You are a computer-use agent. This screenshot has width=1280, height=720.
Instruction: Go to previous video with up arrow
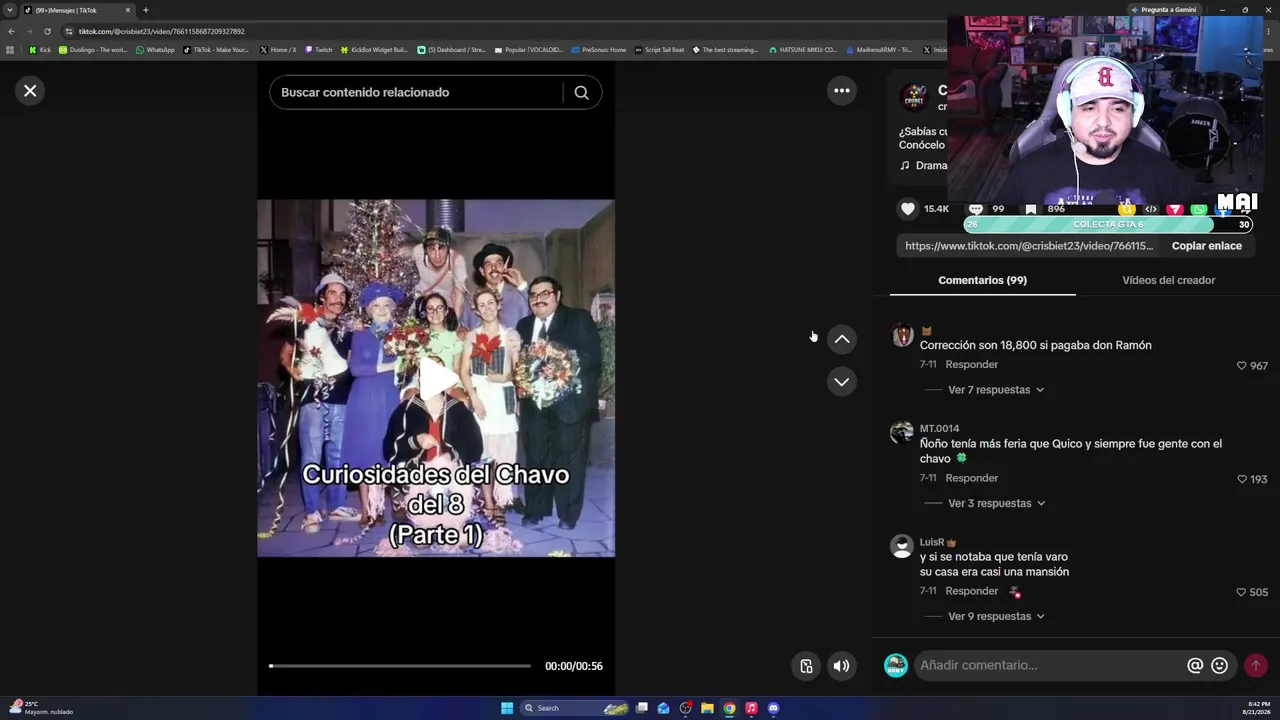click(x=842, y=340)
